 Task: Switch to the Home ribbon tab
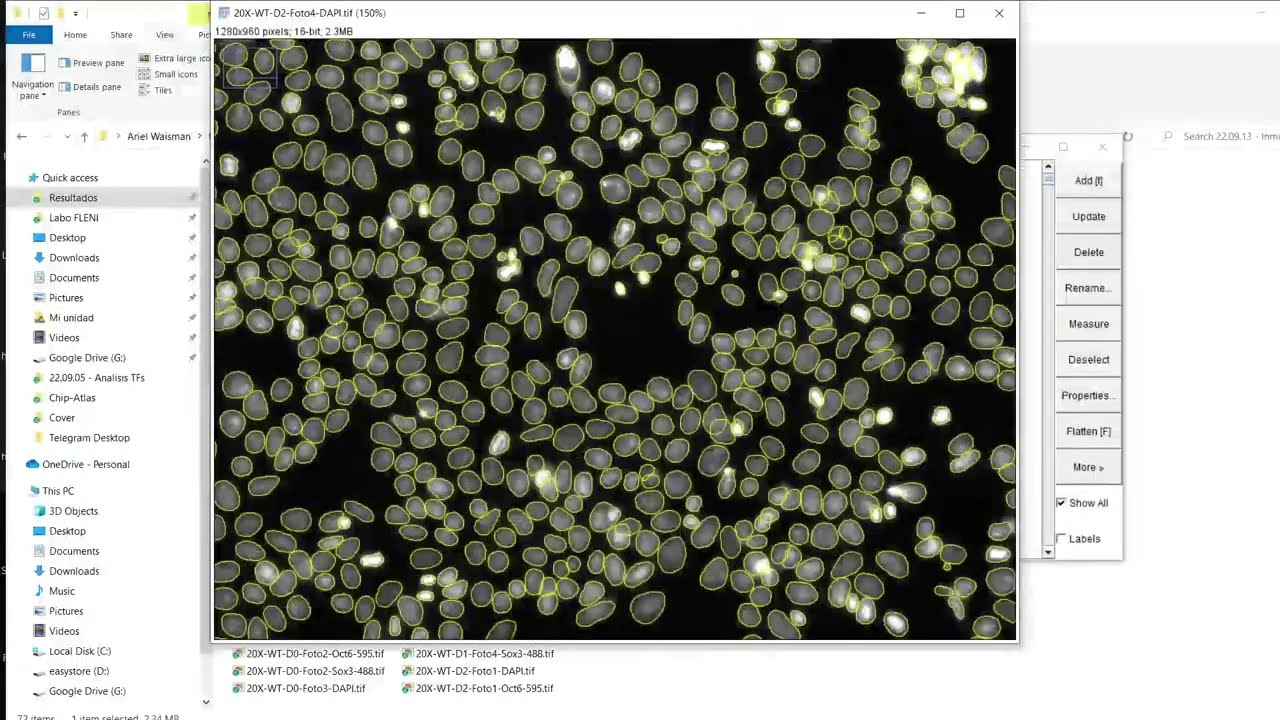(75, 35)
